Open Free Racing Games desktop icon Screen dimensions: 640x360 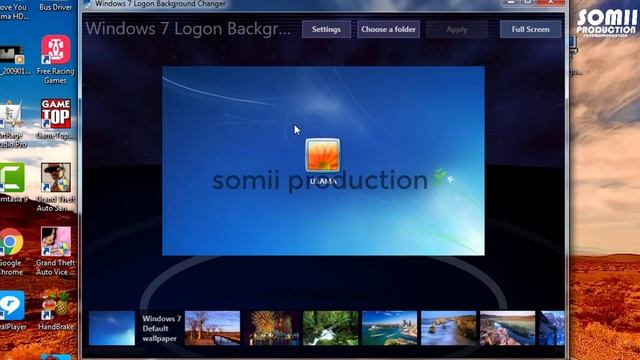[56, 60]
